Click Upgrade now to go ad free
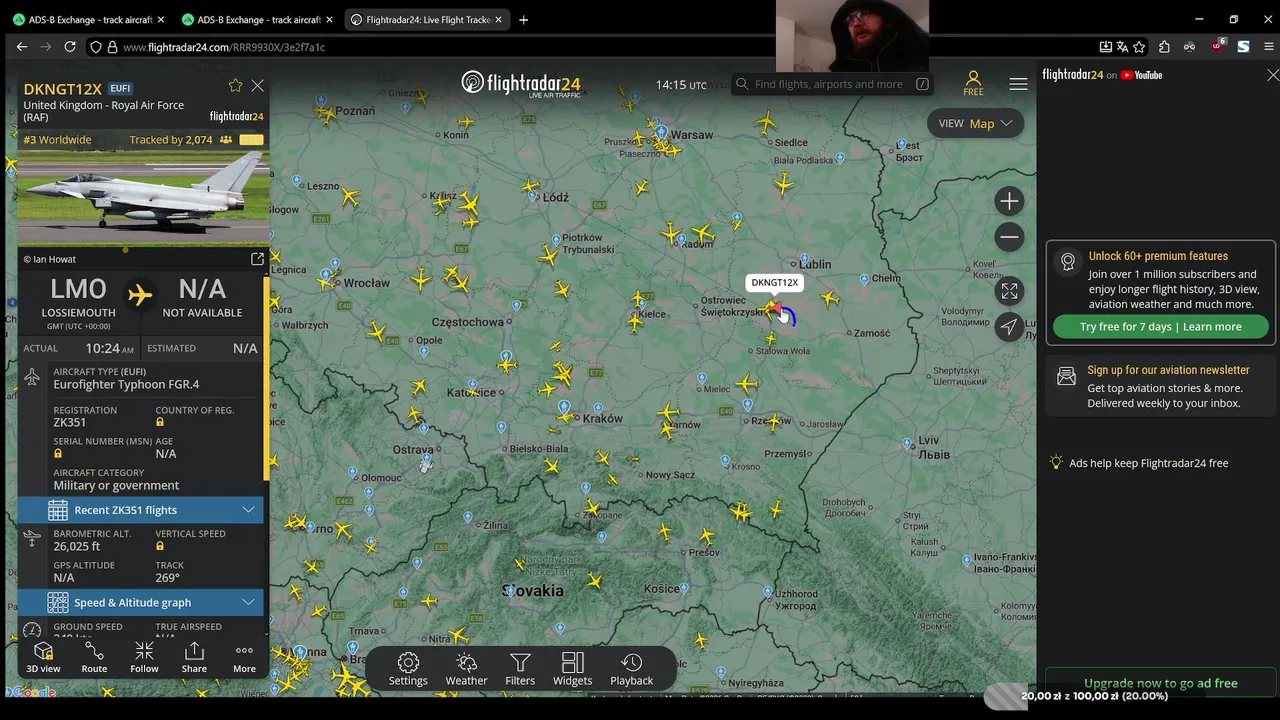The image size is (1280, 720). point(1160,683)
